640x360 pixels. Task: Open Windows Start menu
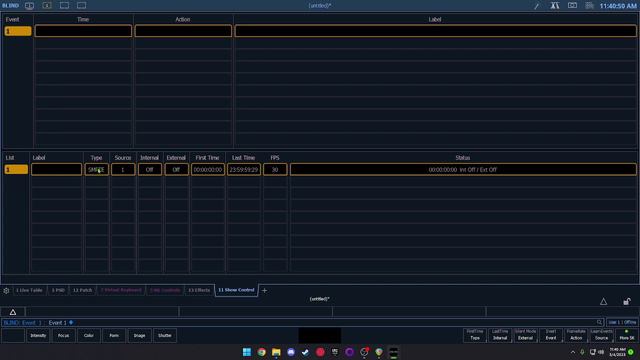247,352
